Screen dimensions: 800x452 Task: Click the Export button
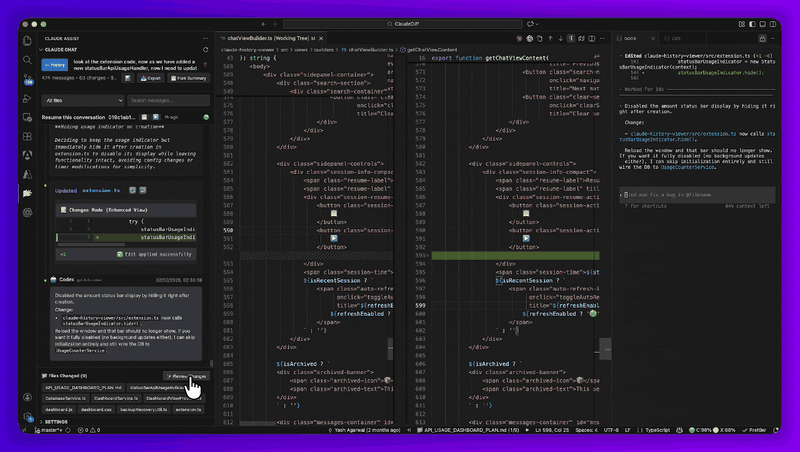pos(151,78)
